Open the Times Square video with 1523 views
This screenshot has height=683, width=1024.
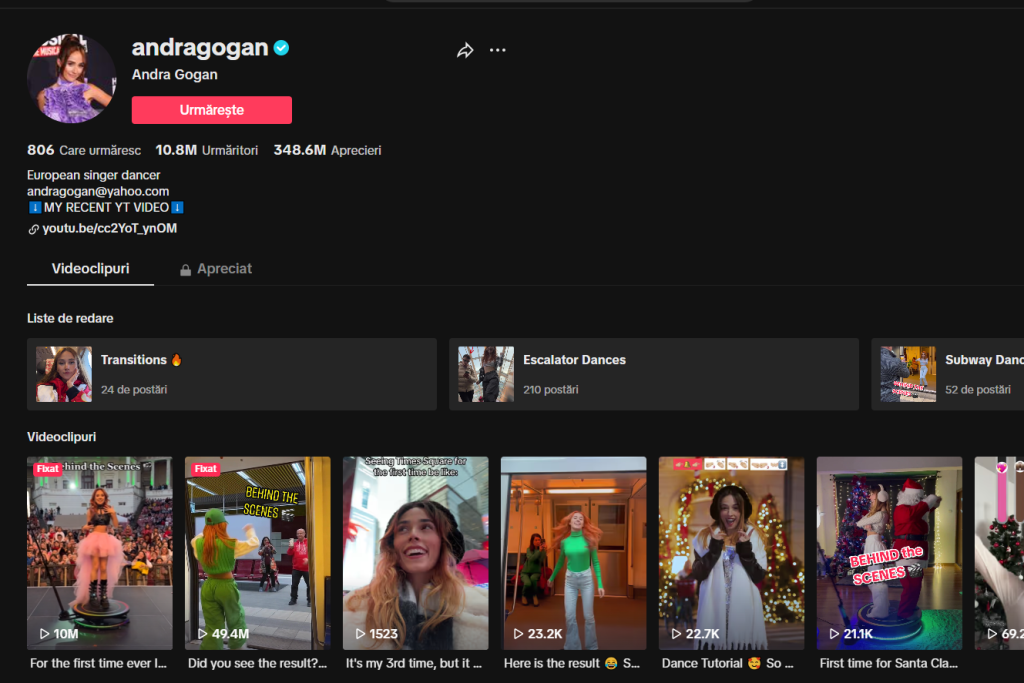coord(415,553)
